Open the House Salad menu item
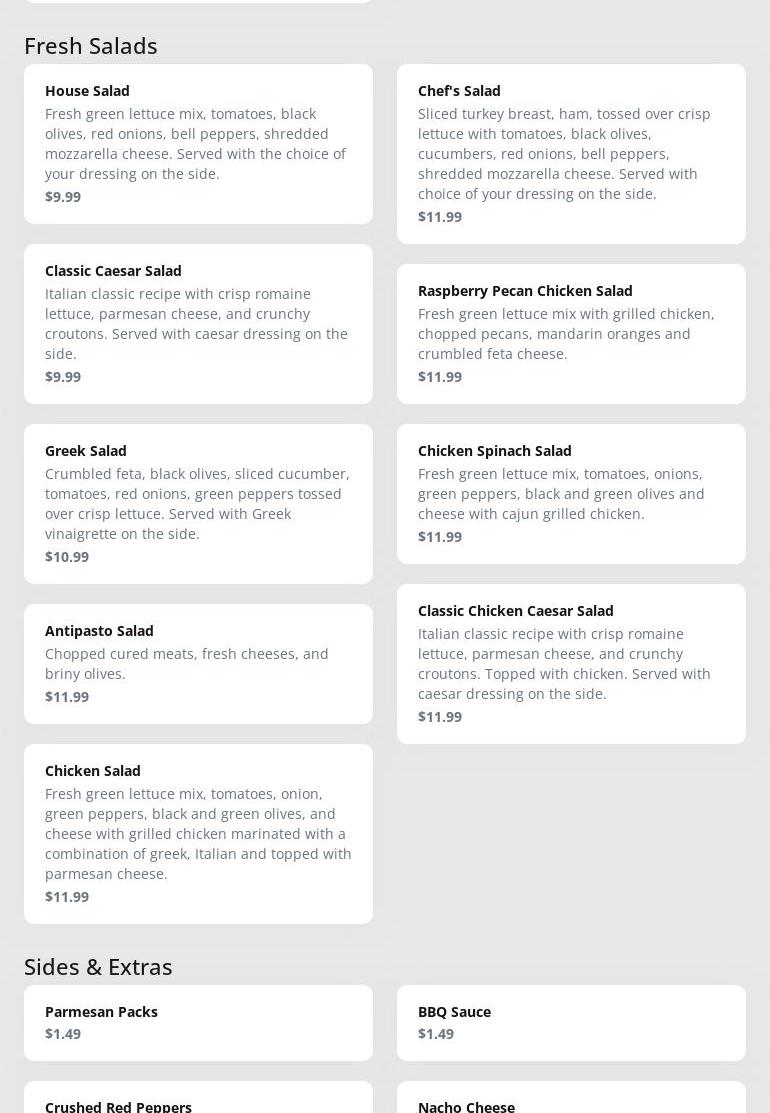Screen dimensions: 770x1113 coord(198,143)
